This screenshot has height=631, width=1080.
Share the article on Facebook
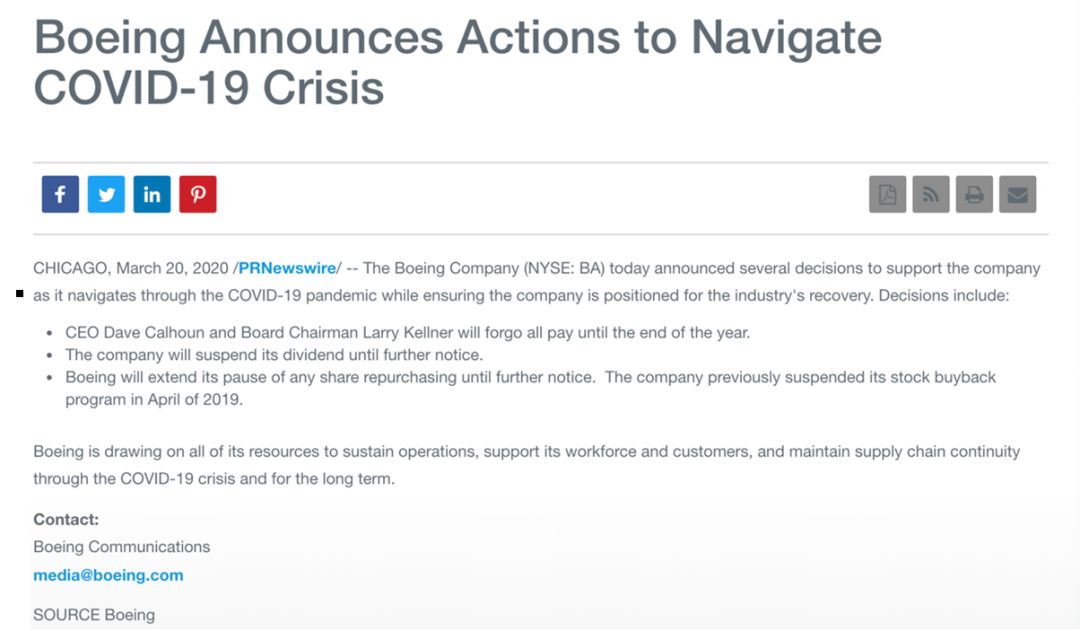click(x=60, y=194)
